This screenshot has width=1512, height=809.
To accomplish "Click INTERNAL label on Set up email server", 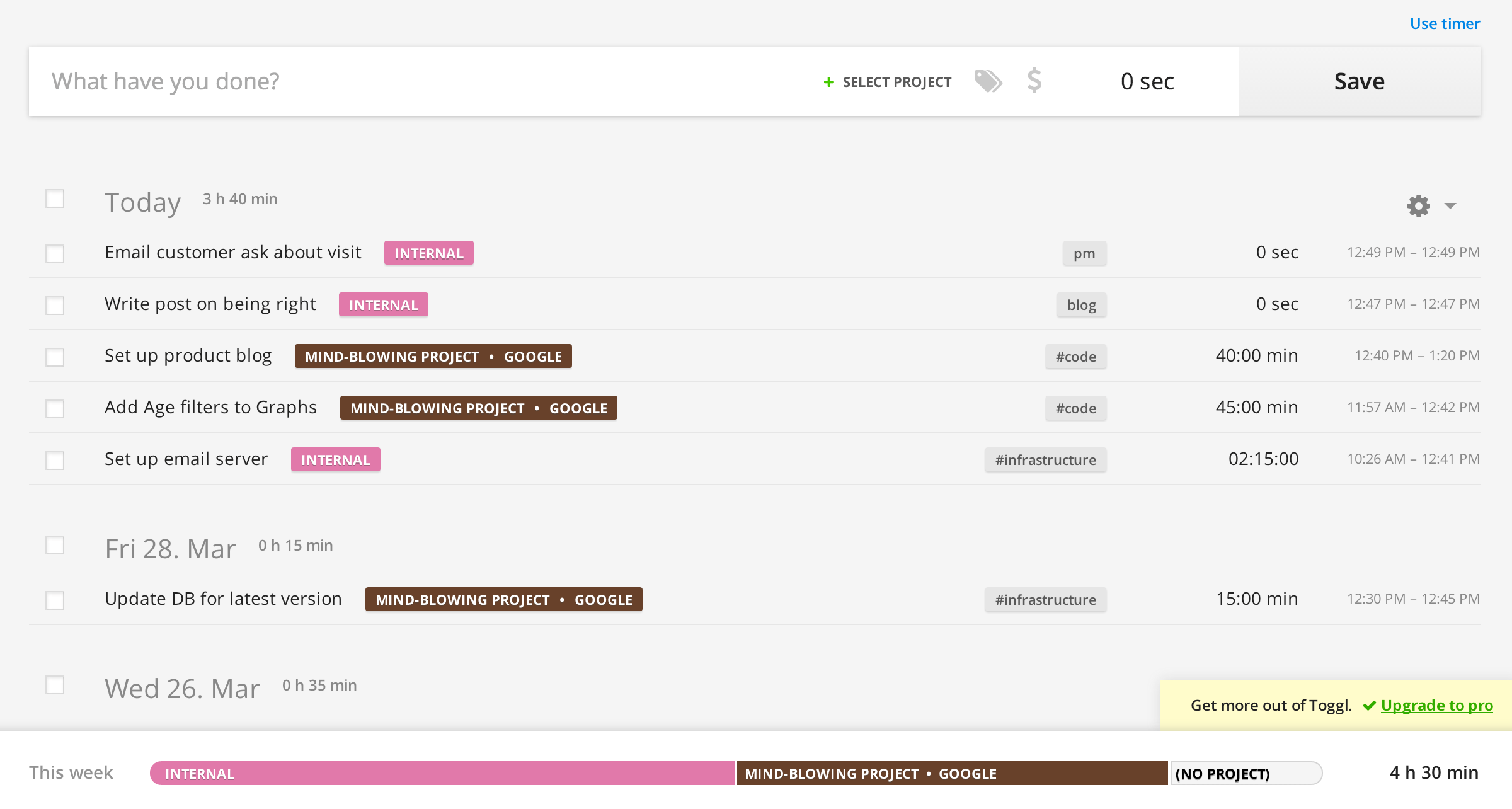I will click(x=336, y=460).
